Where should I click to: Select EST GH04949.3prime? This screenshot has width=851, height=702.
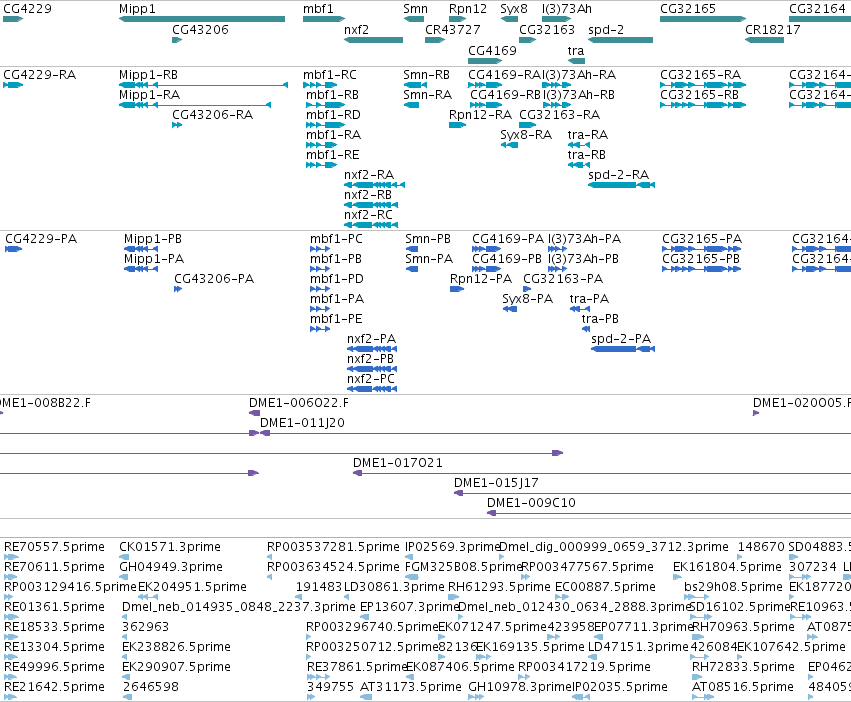click(x=171, y=567)
